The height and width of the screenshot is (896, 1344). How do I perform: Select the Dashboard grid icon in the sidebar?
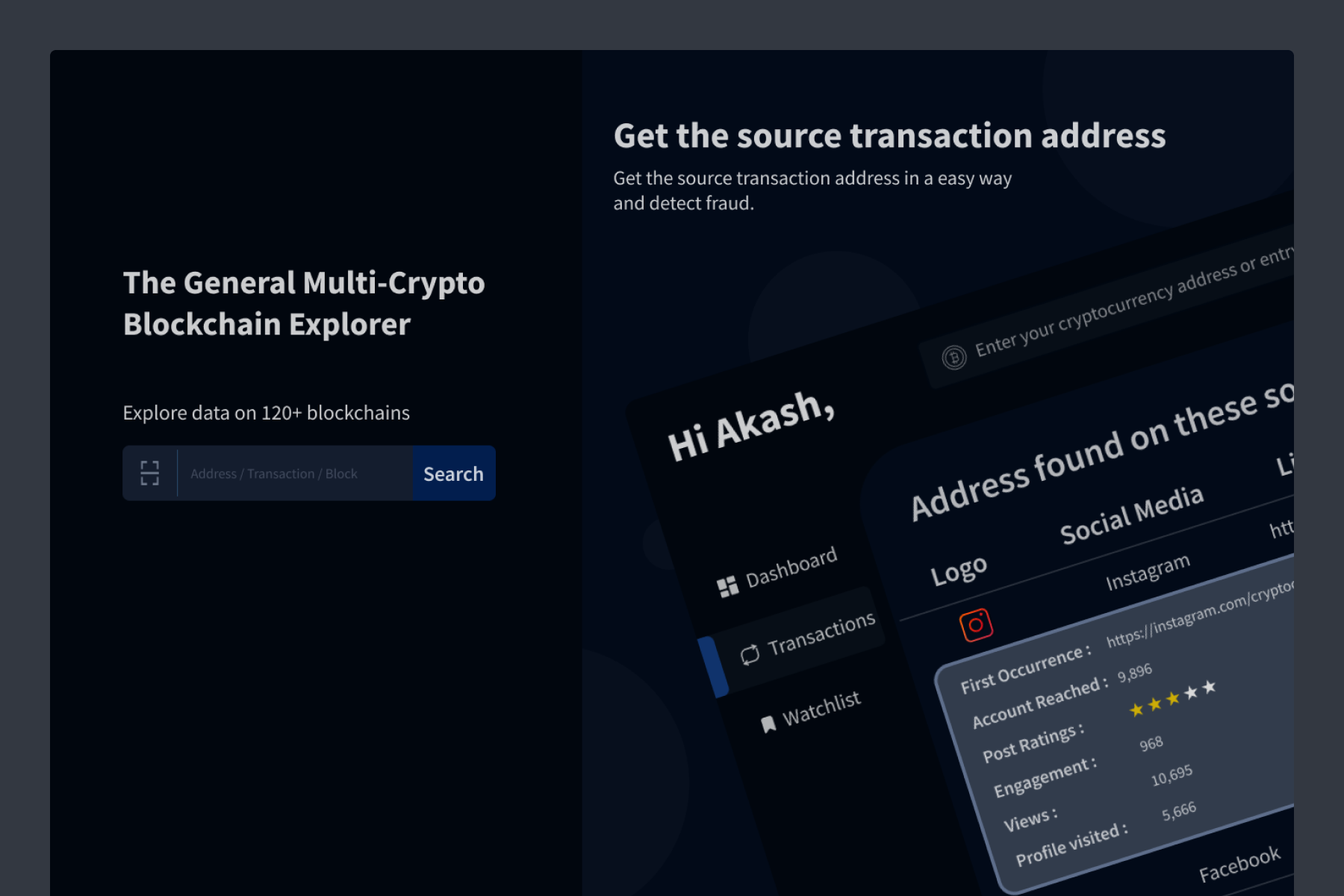727,585
